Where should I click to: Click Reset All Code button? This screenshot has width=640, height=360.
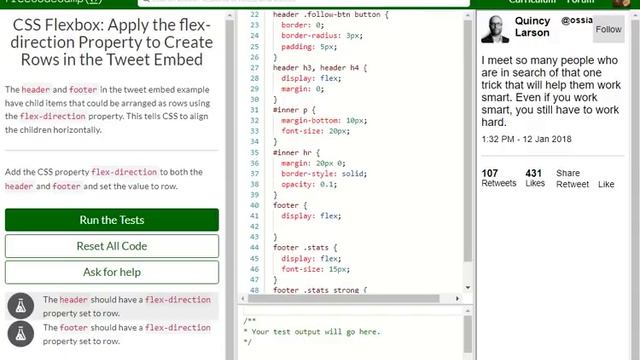pyautogui.click(x=112, y=246)
